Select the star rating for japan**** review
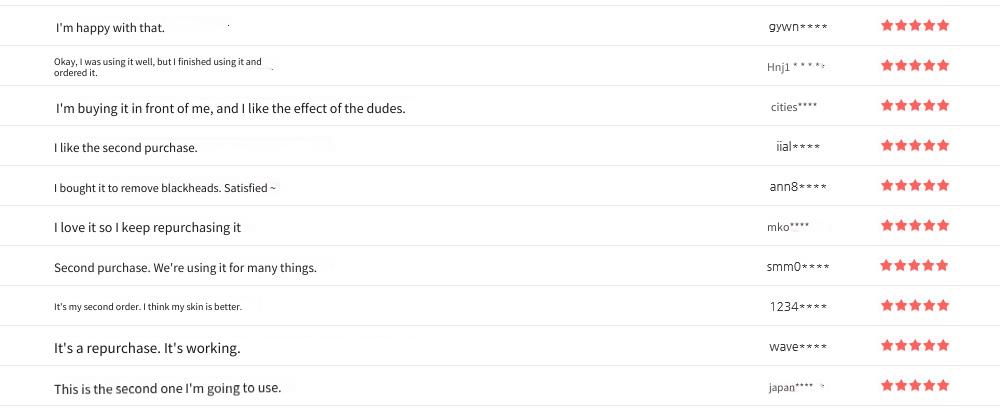Viewport: 1000px width, 415px height. pyautogui.click(x=915, y=386)
